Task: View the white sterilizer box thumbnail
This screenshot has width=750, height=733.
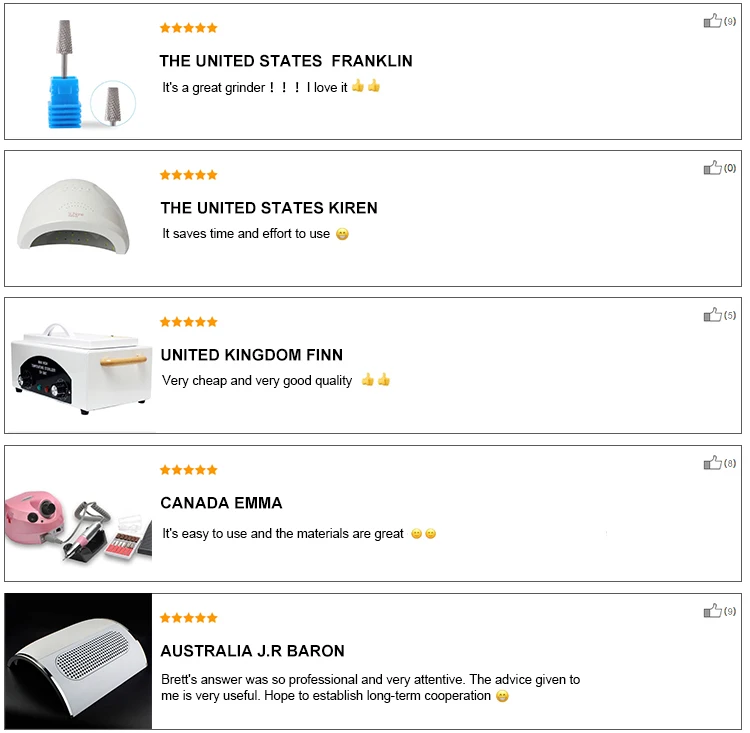Action: 80,367
